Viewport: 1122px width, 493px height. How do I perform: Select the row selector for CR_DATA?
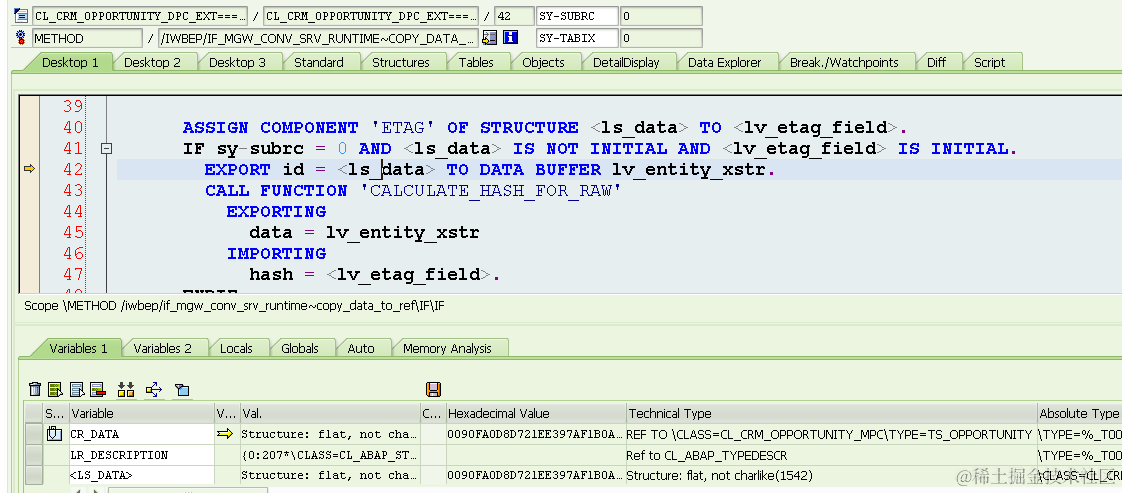pyautogui.click(x=34, y=434)
